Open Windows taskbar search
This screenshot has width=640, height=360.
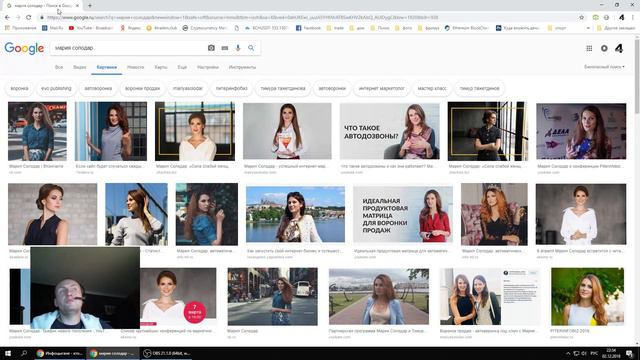(24, 353)
